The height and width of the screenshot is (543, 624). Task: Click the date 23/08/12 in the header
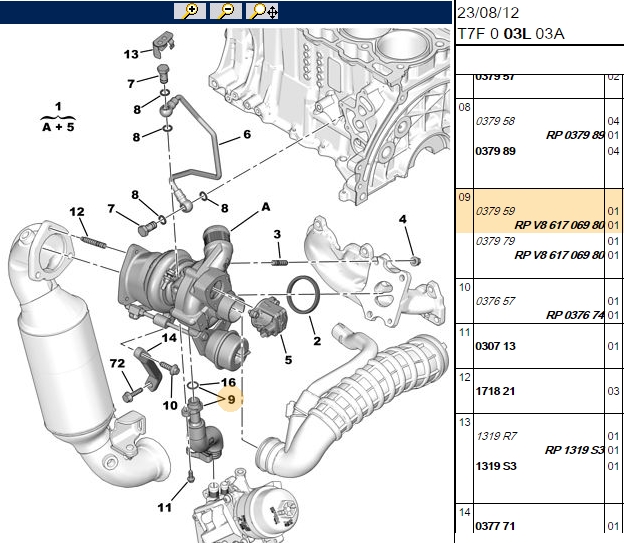click(x=488, y=13)
